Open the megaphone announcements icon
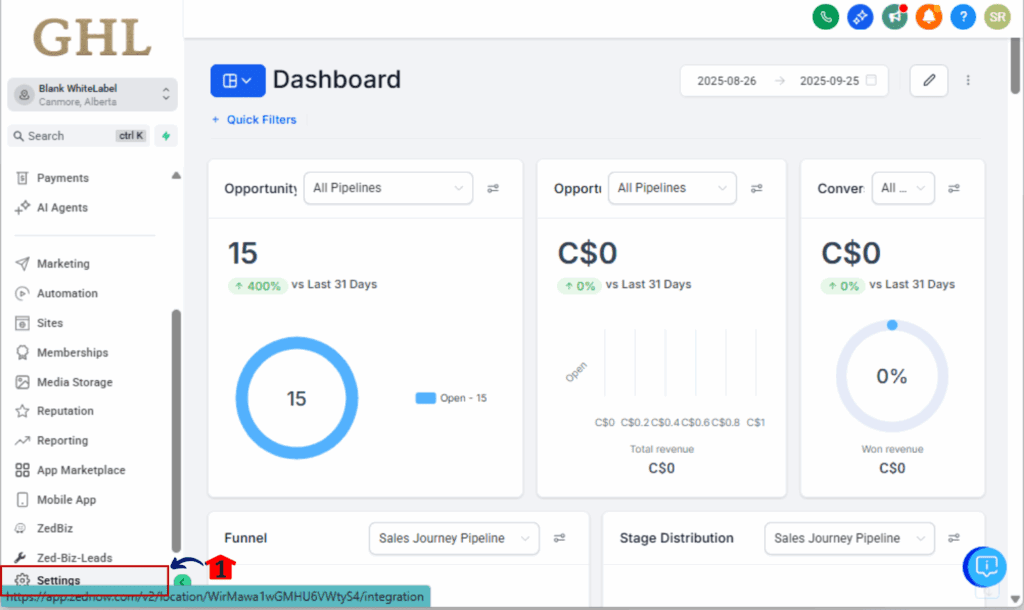This screenshot has width=1024, height=610. pyautogui.click(x=894, y=16)
